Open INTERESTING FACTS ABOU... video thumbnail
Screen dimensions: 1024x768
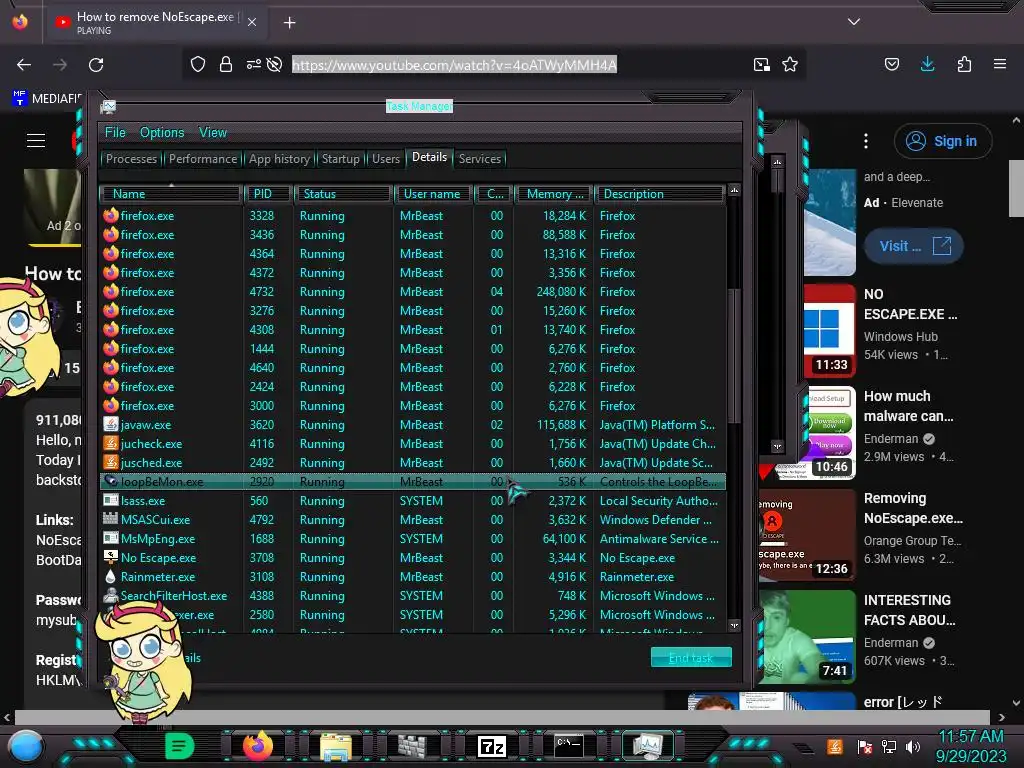(x=807, y=637)
